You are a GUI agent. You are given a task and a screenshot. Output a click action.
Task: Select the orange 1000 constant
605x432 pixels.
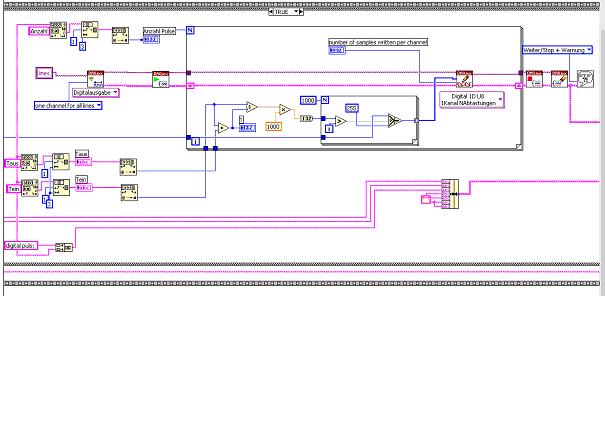(273, 127)
